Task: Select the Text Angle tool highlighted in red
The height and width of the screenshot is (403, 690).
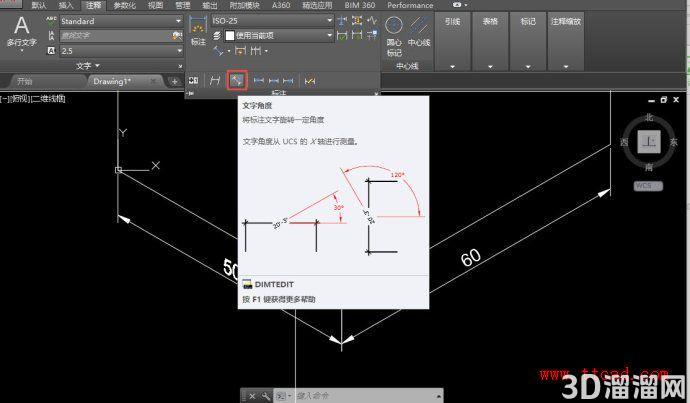Action: pyautogui.click(x=237, y=81)
